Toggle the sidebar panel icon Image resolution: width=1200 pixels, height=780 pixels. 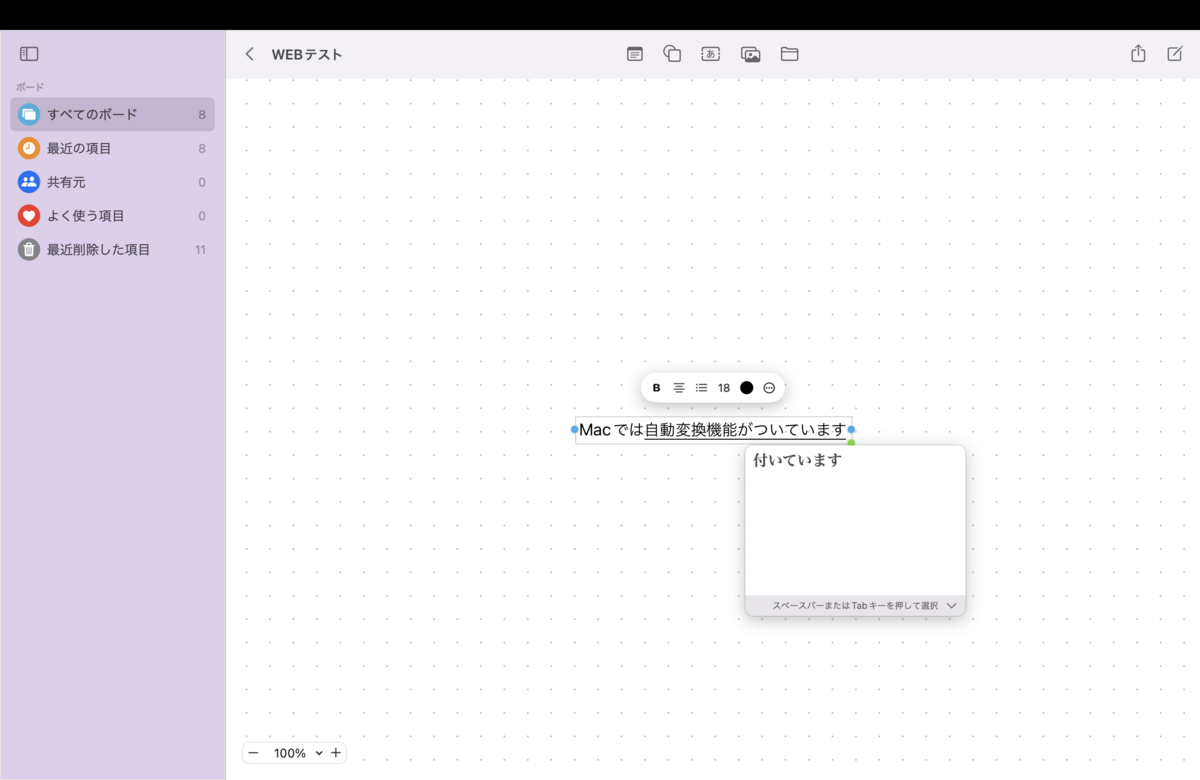tap(29, 54)
